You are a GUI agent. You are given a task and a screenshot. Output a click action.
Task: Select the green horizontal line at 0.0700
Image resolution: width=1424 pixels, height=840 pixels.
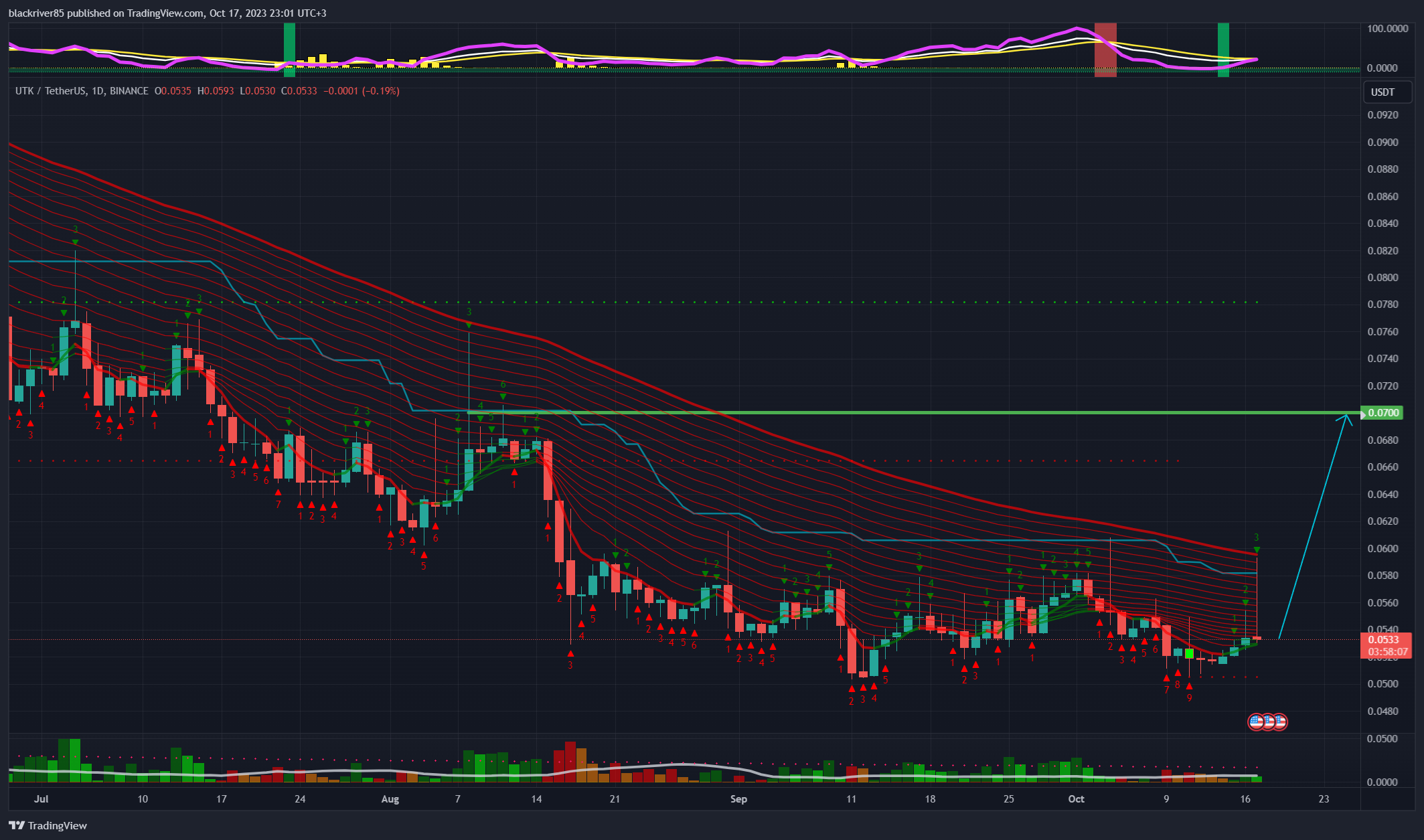pyautogui.click(x=914, y=412)
